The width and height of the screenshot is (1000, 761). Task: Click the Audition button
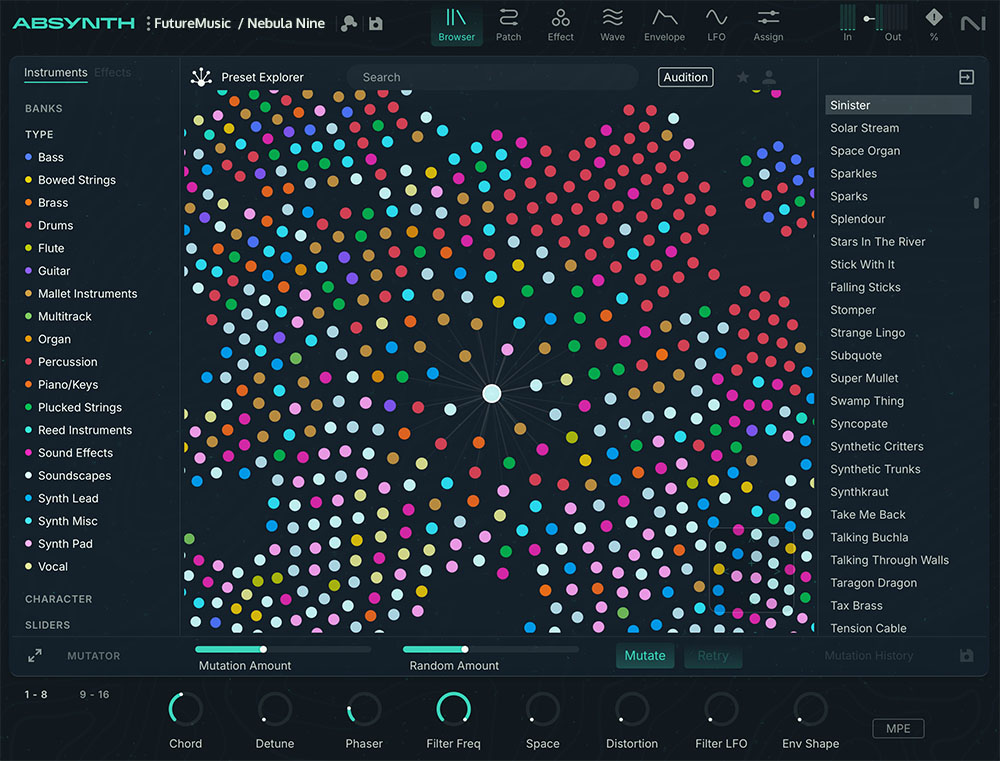point(685,76)
